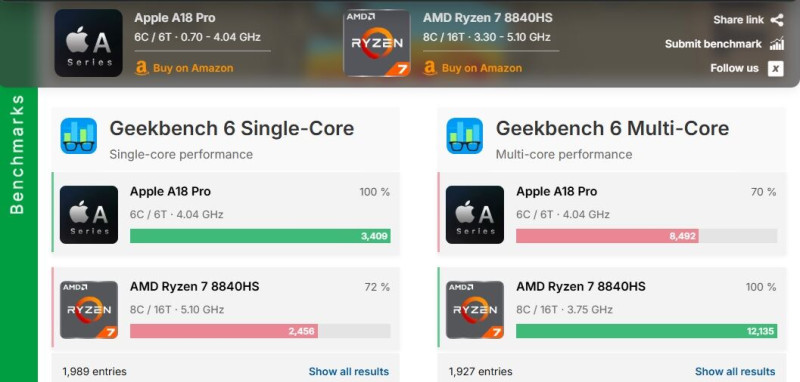Click the Amazon icon under Ryzen 7 8840HS

click(430, 68)
